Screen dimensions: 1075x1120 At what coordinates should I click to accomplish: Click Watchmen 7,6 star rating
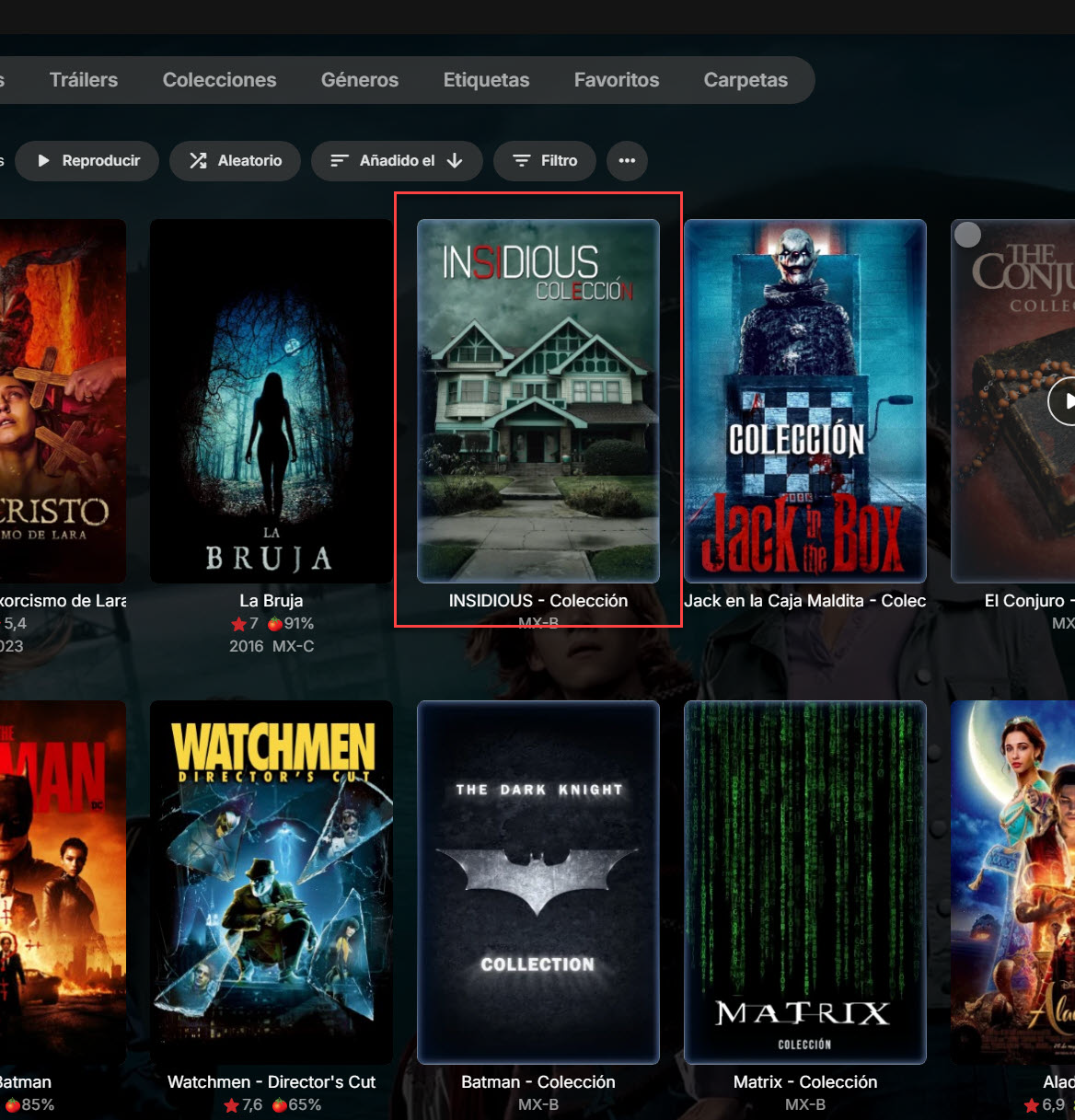(x=243, y=1105)
